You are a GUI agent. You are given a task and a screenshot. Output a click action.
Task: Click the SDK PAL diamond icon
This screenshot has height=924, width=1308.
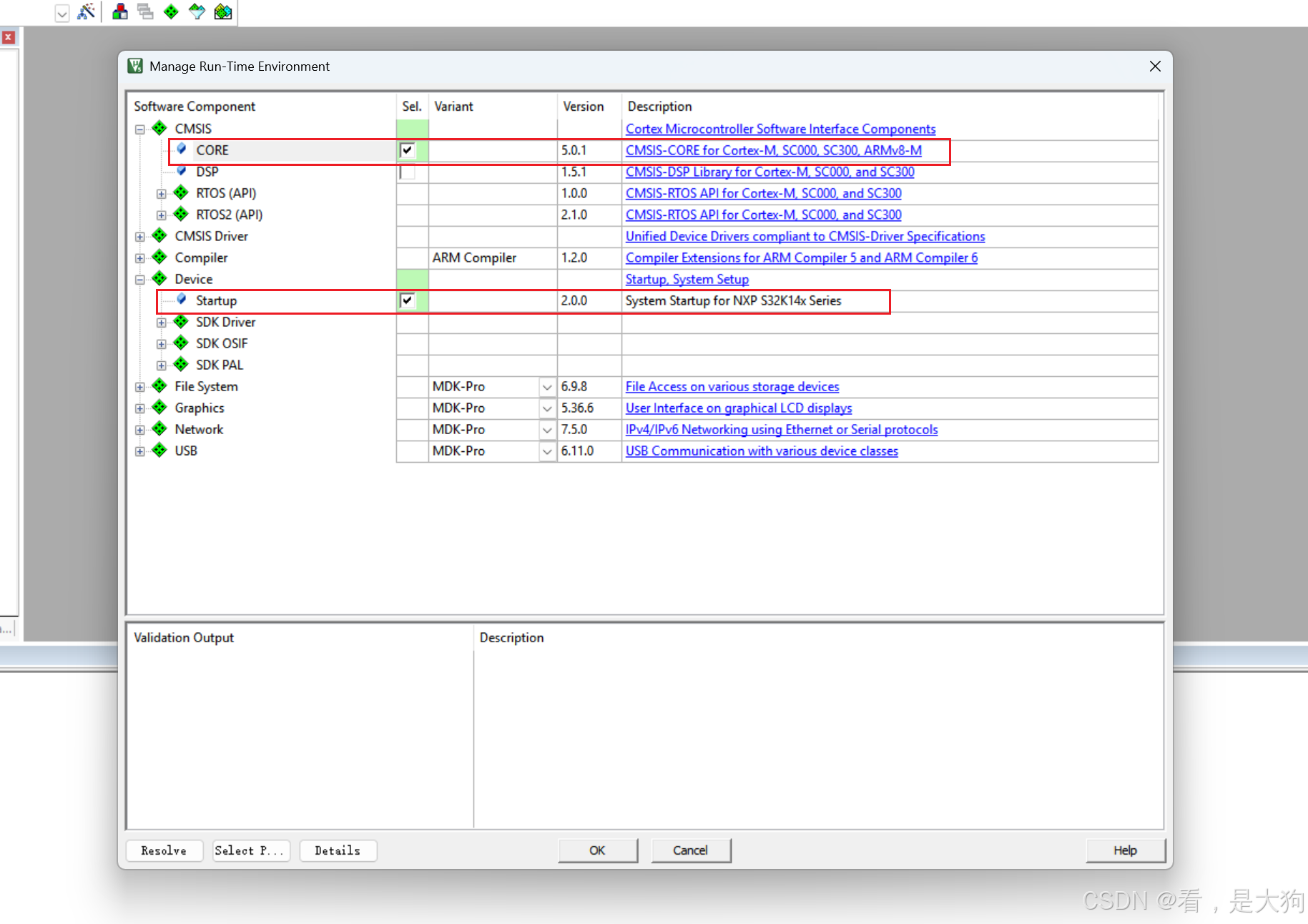click(x=181, y=364)
